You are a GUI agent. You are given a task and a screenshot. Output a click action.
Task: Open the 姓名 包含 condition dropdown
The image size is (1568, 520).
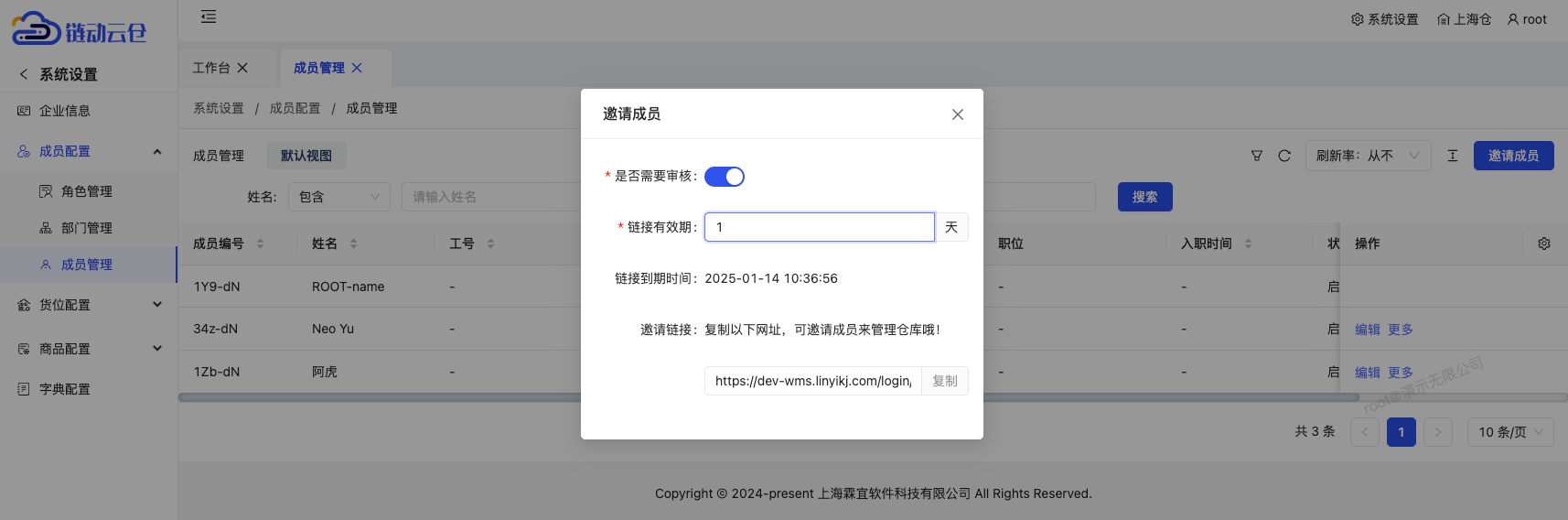339,197
